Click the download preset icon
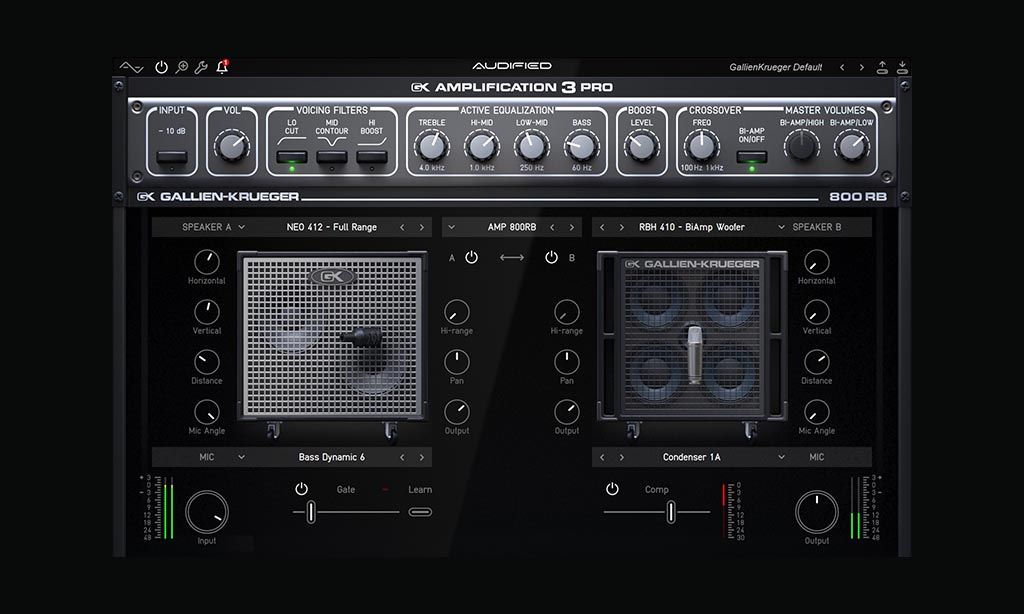 pos(902,67)
